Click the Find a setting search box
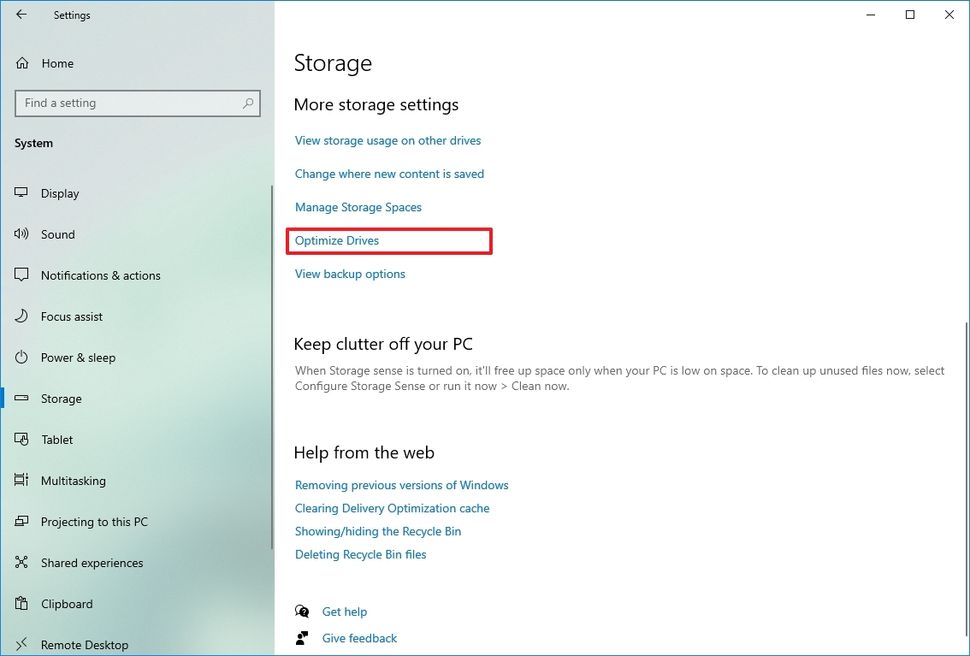This screenshot has height=656, width=970. [137, 102]
